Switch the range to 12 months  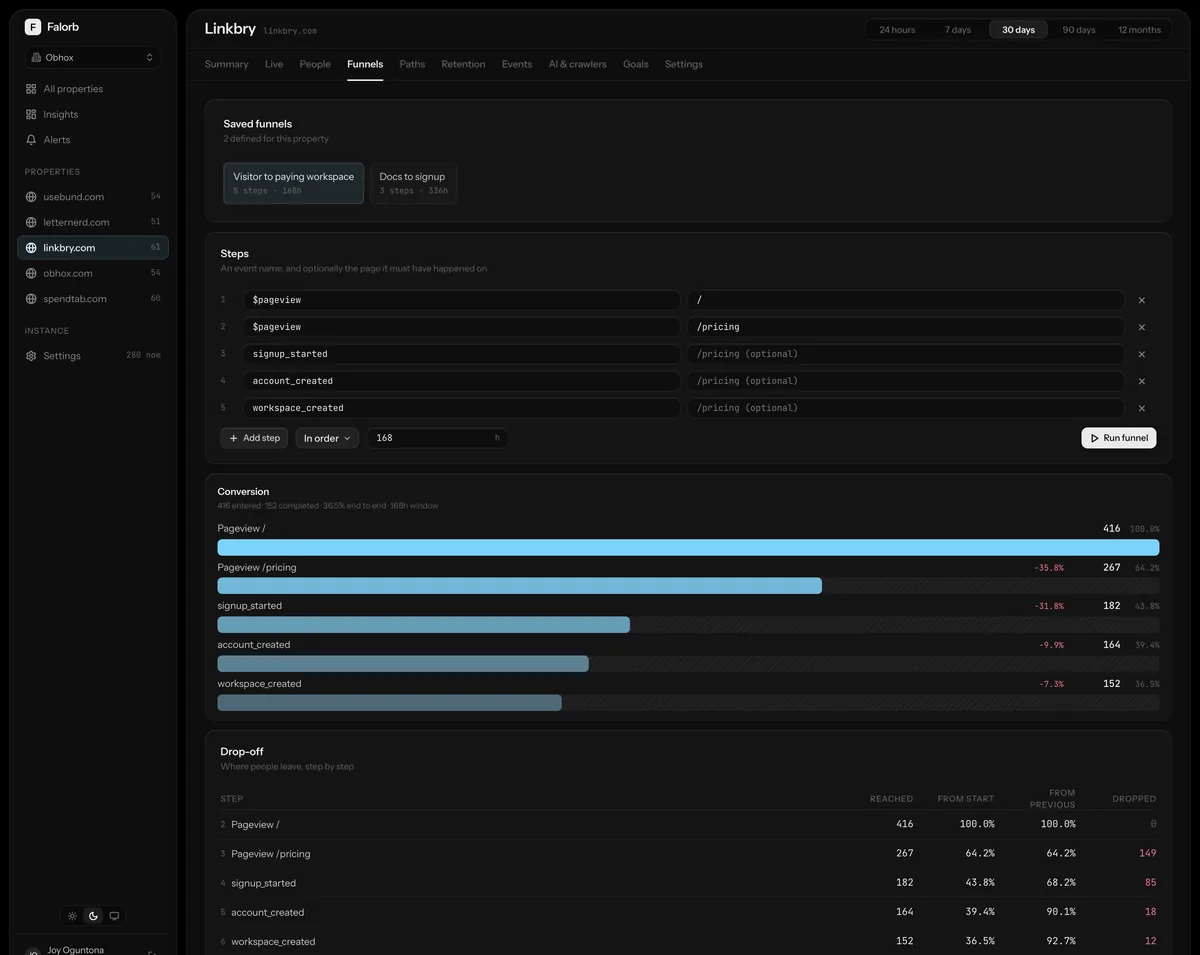click(1139, 30)
